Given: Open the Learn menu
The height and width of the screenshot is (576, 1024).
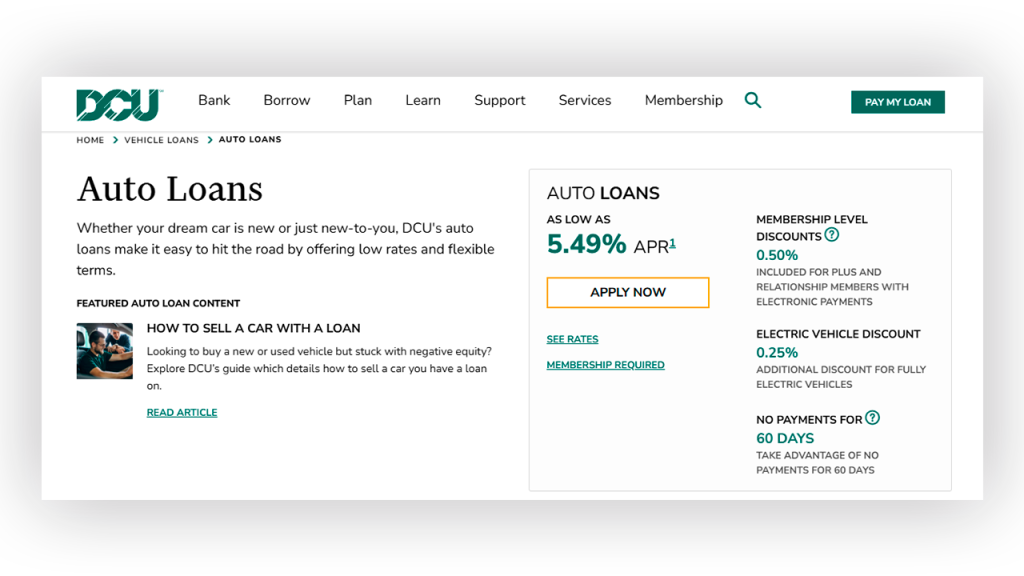Looking at the screenshot, I should click(x=423, y=100).
